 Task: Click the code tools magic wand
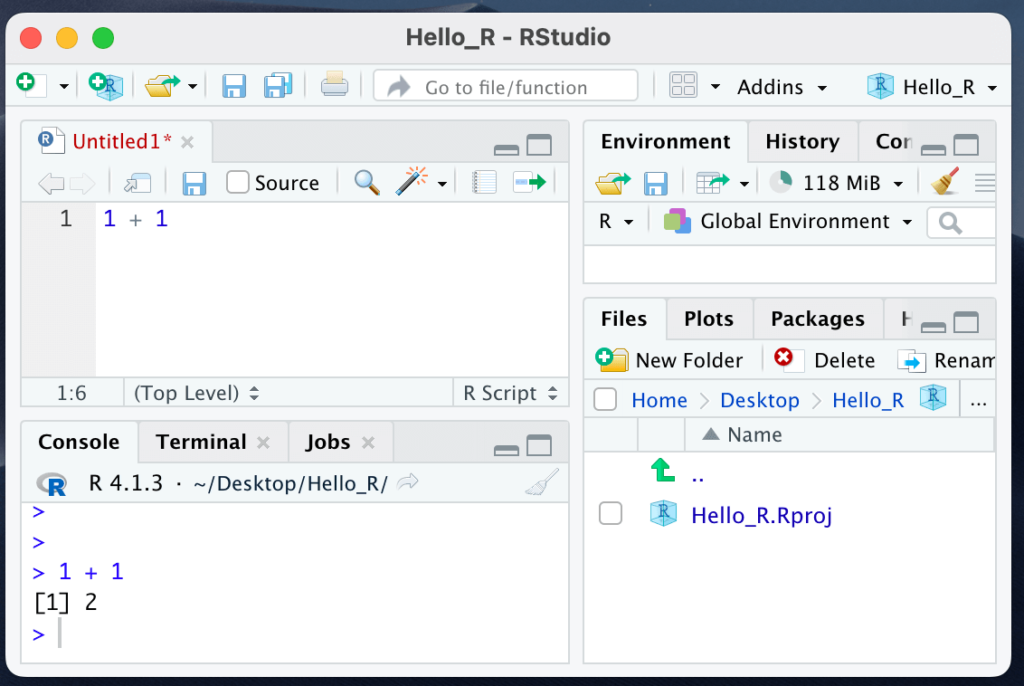coord(411,181)
